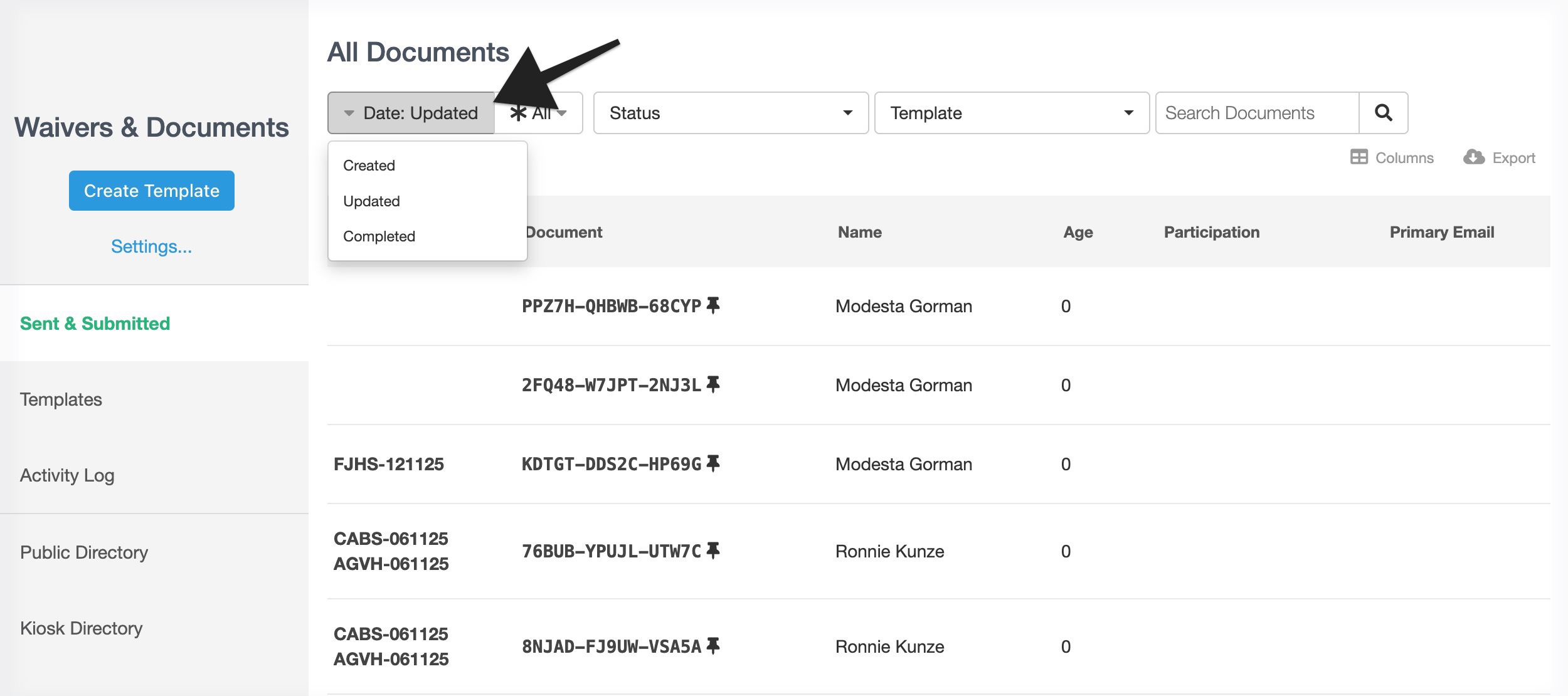Click Modesta Gorman in the PPZ7H row
This screenshot has height=696, width=1568.
click(x=904, y=306)
